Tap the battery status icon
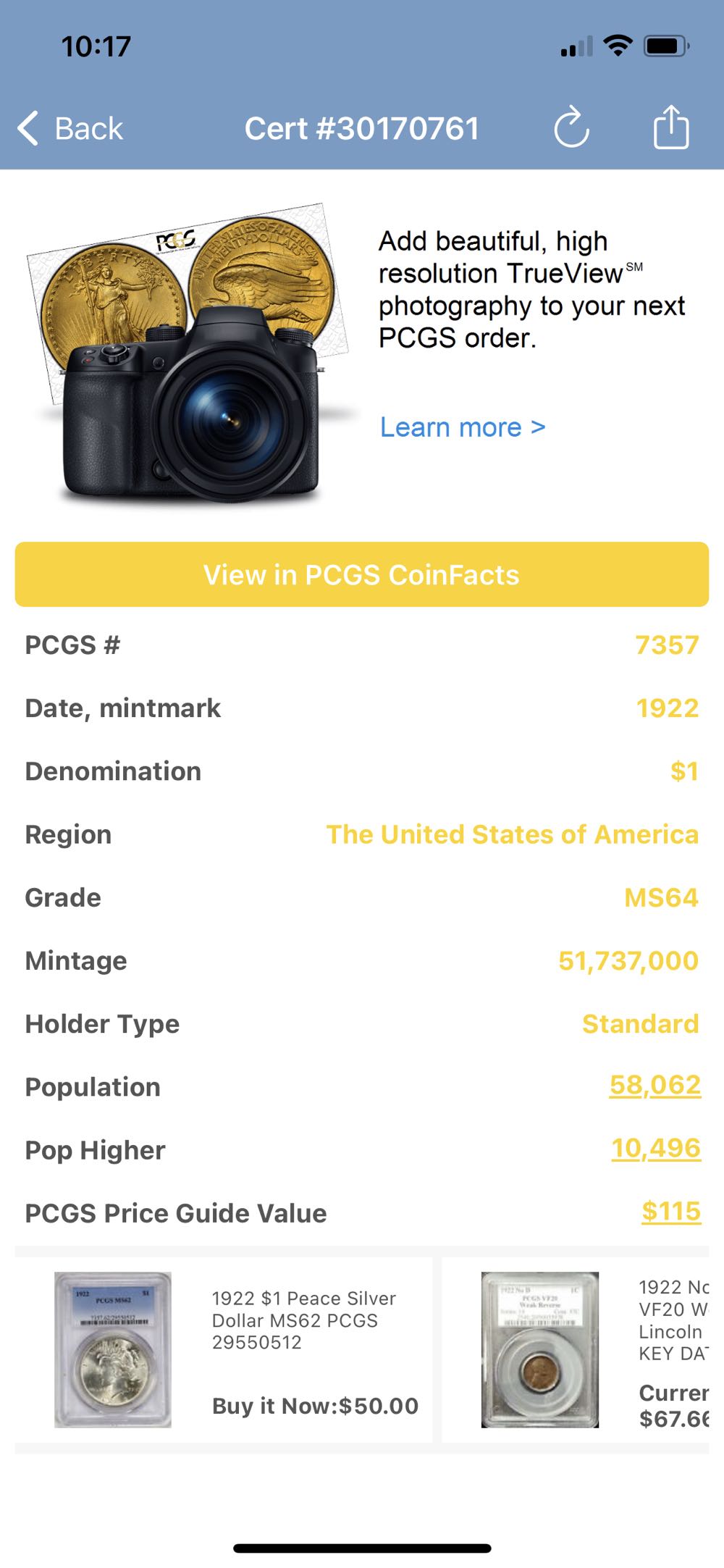 pyautogui.click(x=667, y=46)
